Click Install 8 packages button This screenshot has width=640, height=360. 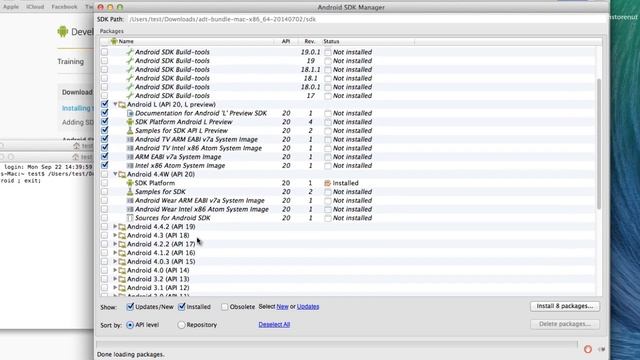565,306
